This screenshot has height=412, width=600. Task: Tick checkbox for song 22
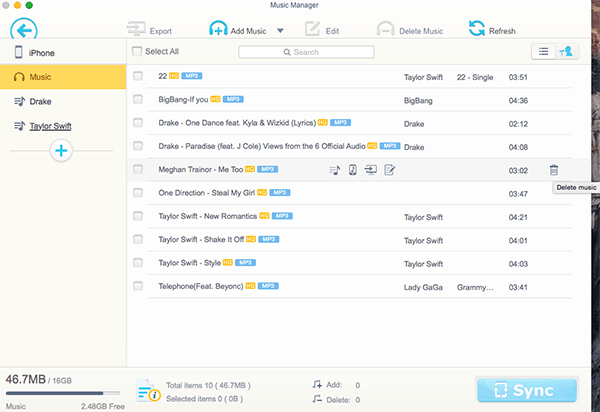point(138,76)
